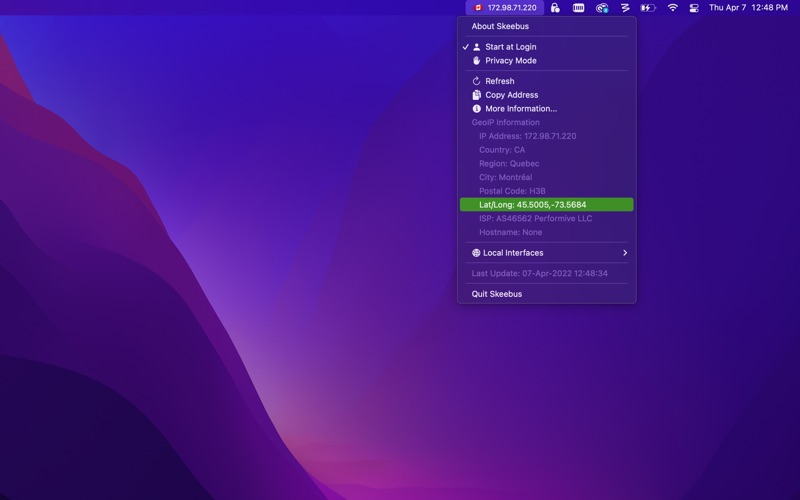The height and width of the screenshot is (500, 800).
Task: Open battery status in menu bar
Action: click(x=648, y=8)
